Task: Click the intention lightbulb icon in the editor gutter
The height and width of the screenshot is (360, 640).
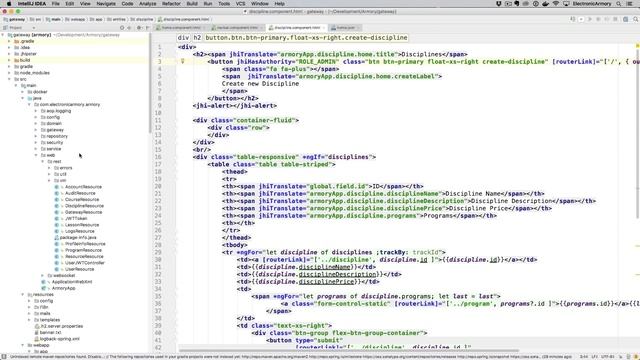Action: click(x=182, y=61)
